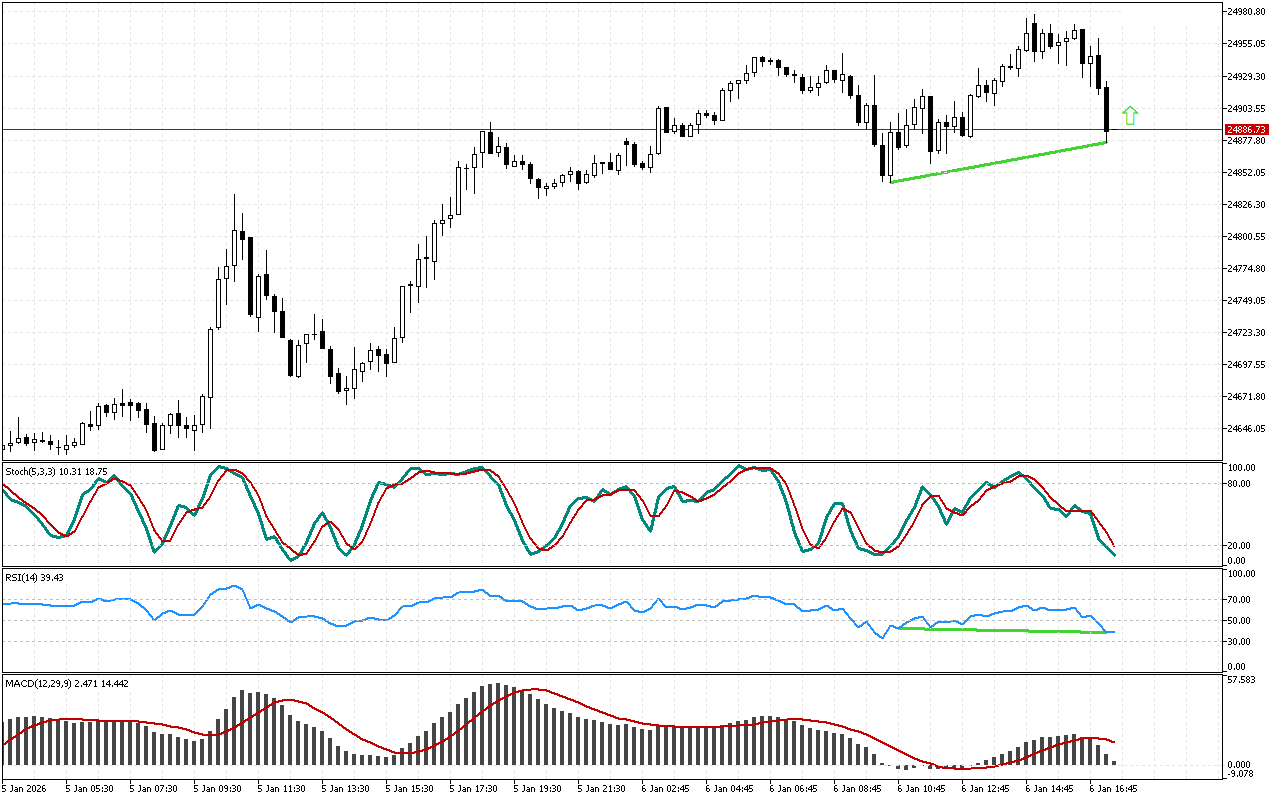Click the RSI 70.00 level label
Image resolution: width=1280 pixels, height=800 pixels.
click(x=1241, y=600)
